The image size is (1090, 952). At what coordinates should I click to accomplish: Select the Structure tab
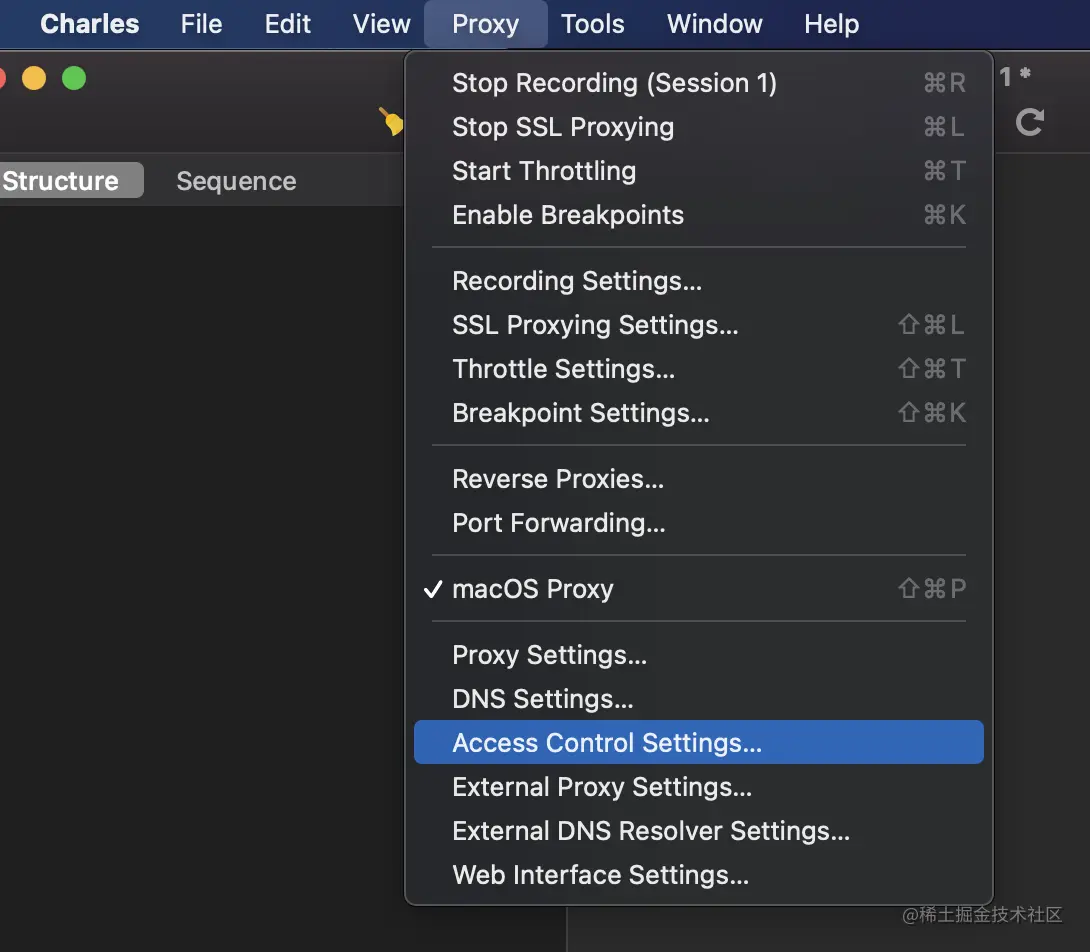click(62, 181)
